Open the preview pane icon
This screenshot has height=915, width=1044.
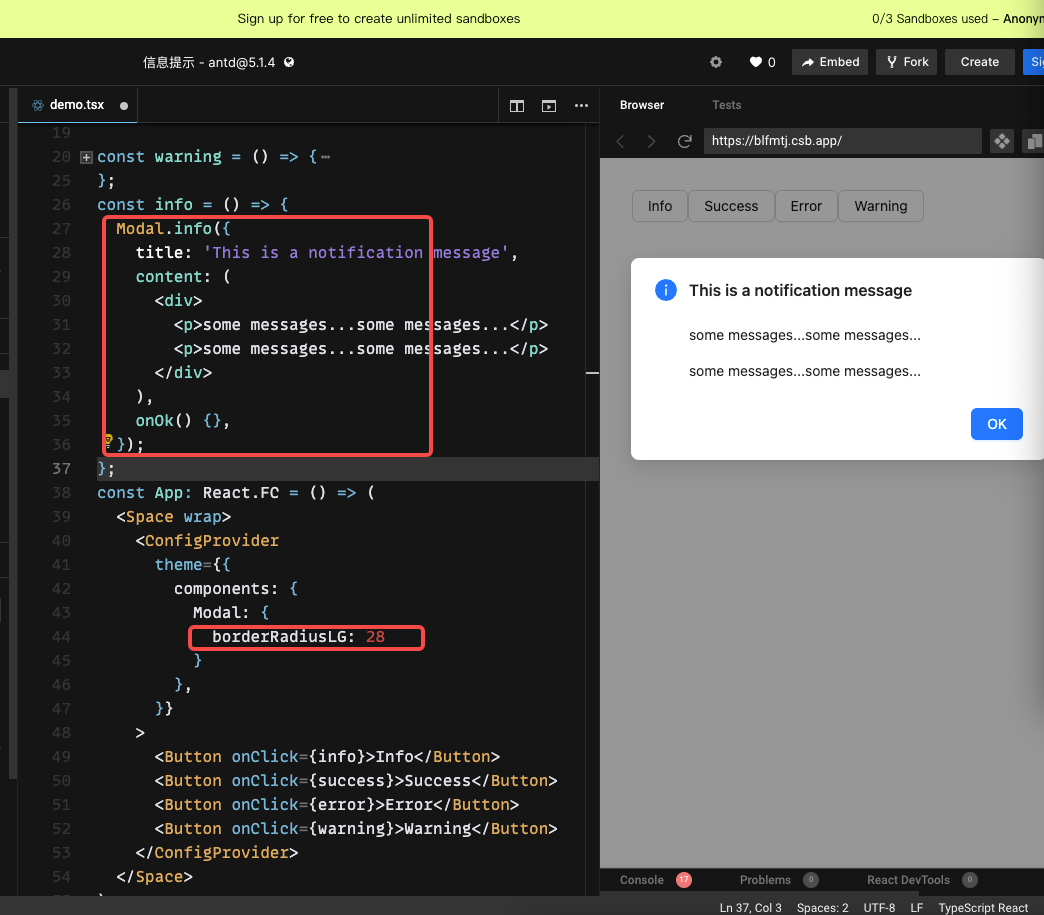tap(548, 104)
